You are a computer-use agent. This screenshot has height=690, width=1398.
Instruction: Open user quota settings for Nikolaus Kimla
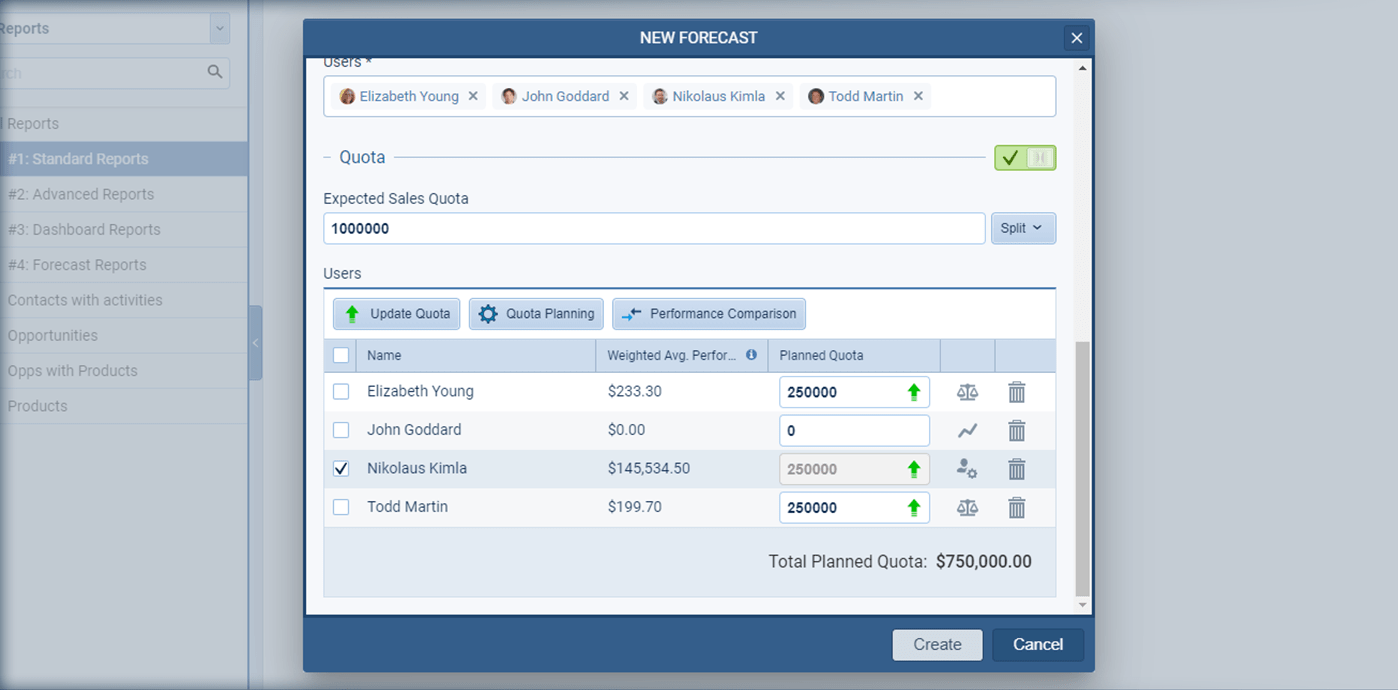967,468
